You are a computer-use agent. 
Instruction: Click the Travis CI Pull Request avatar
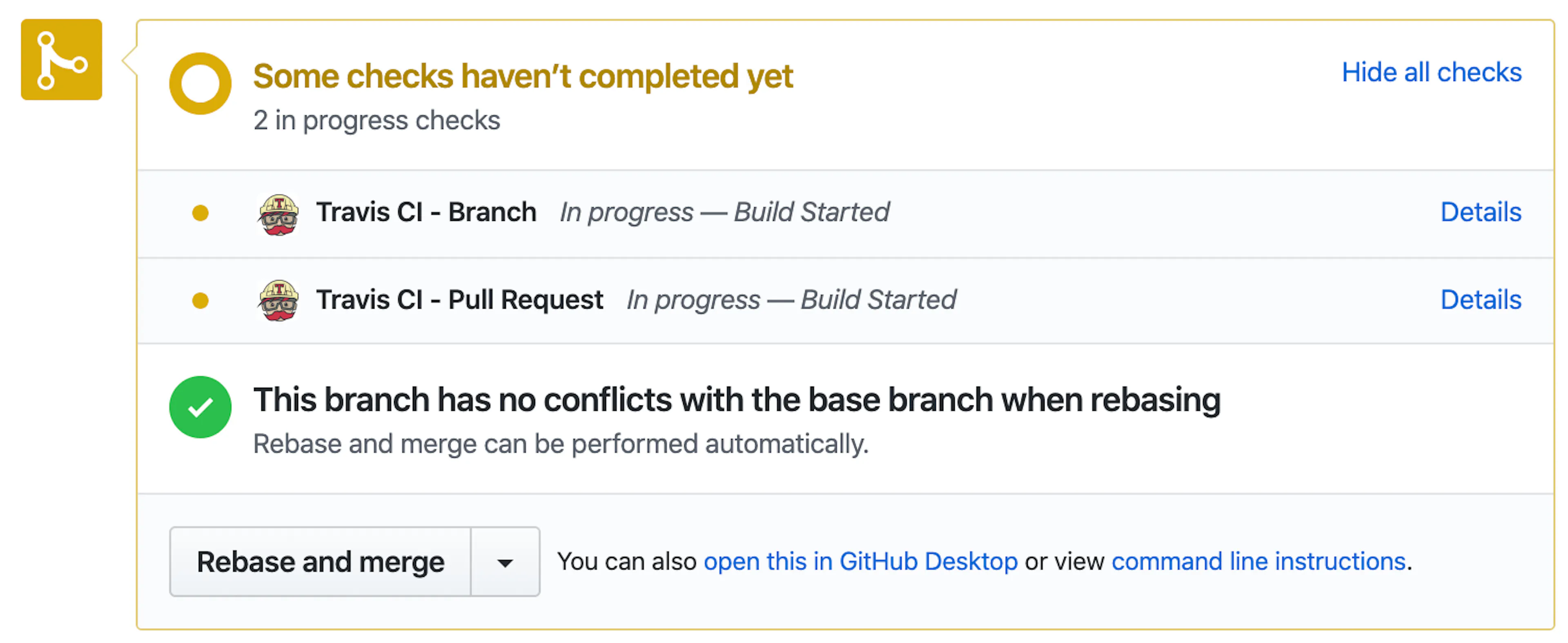[278, 300]
